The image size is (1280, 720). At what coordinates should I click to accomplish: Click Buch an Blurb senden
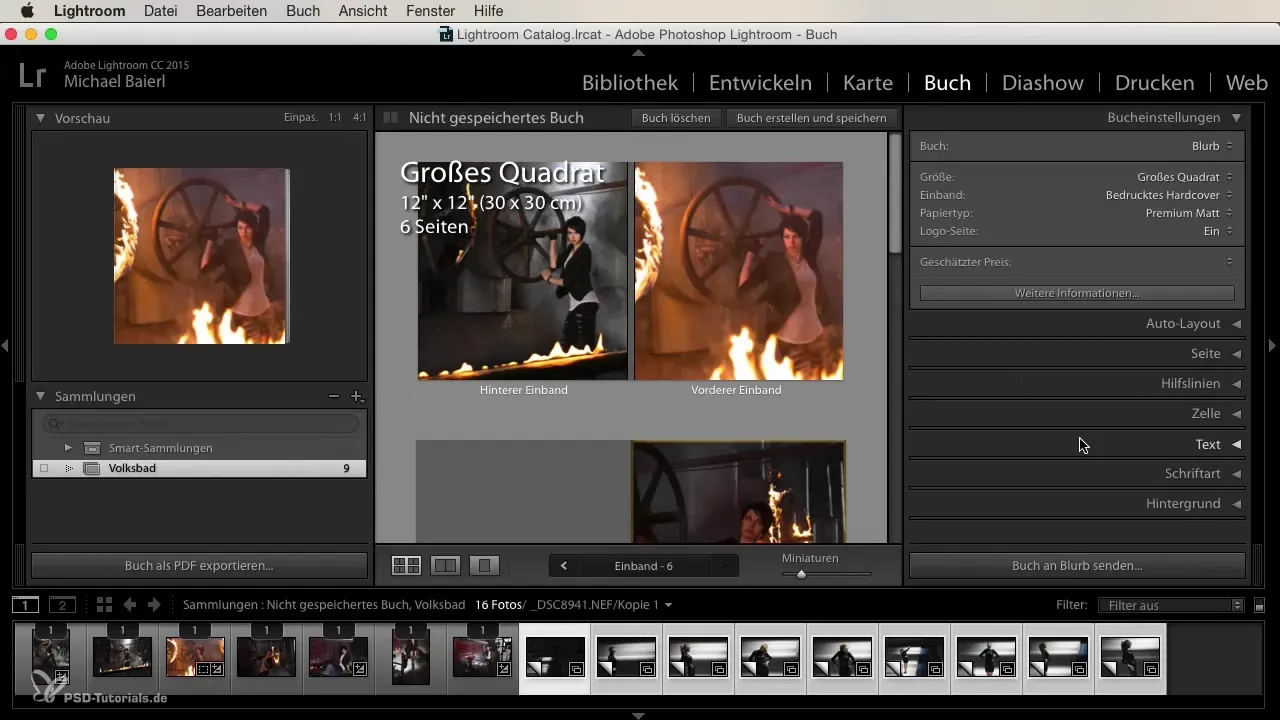coord(1077,566)
